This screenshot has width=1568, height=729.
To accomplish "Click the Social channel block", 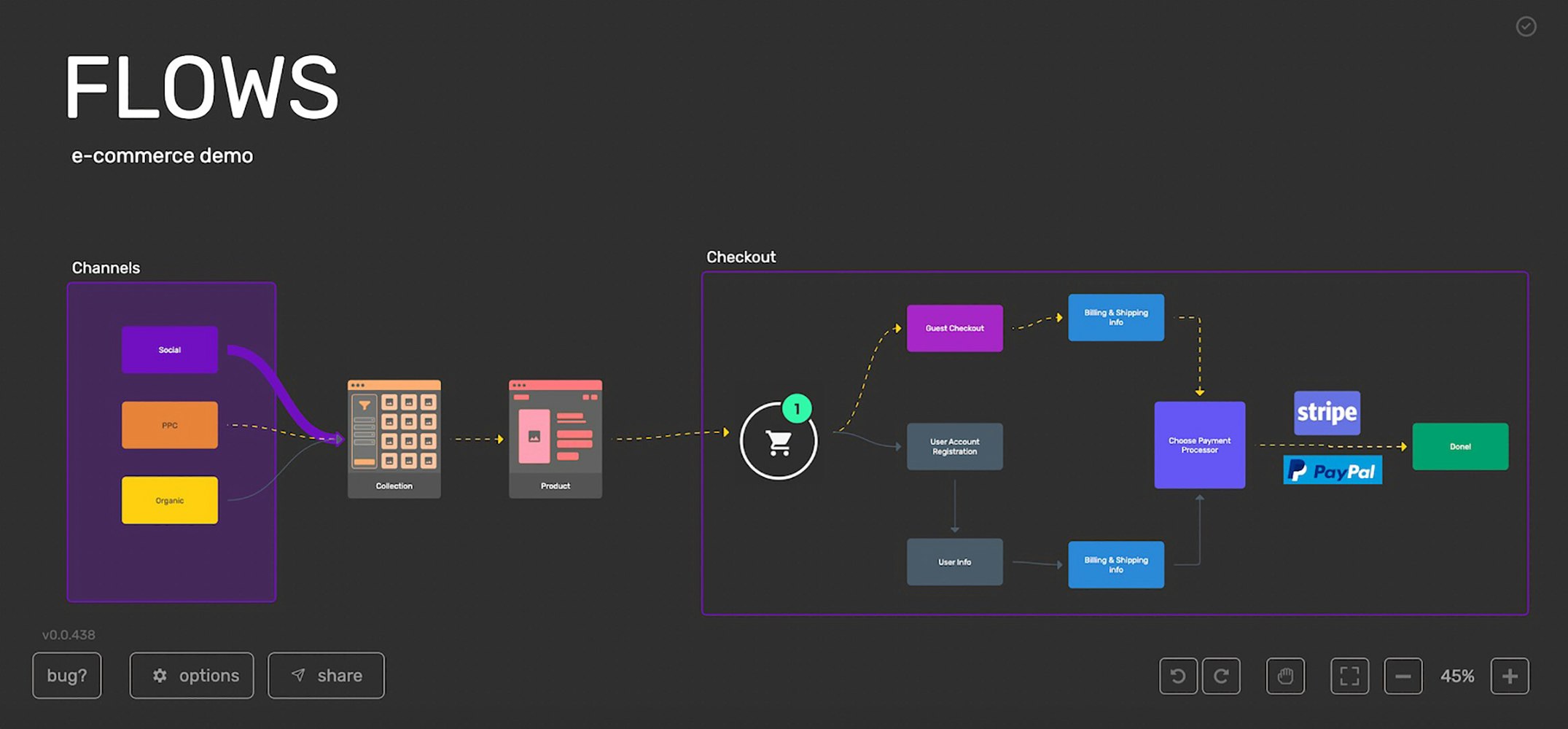I will click(x=169, y=349).
